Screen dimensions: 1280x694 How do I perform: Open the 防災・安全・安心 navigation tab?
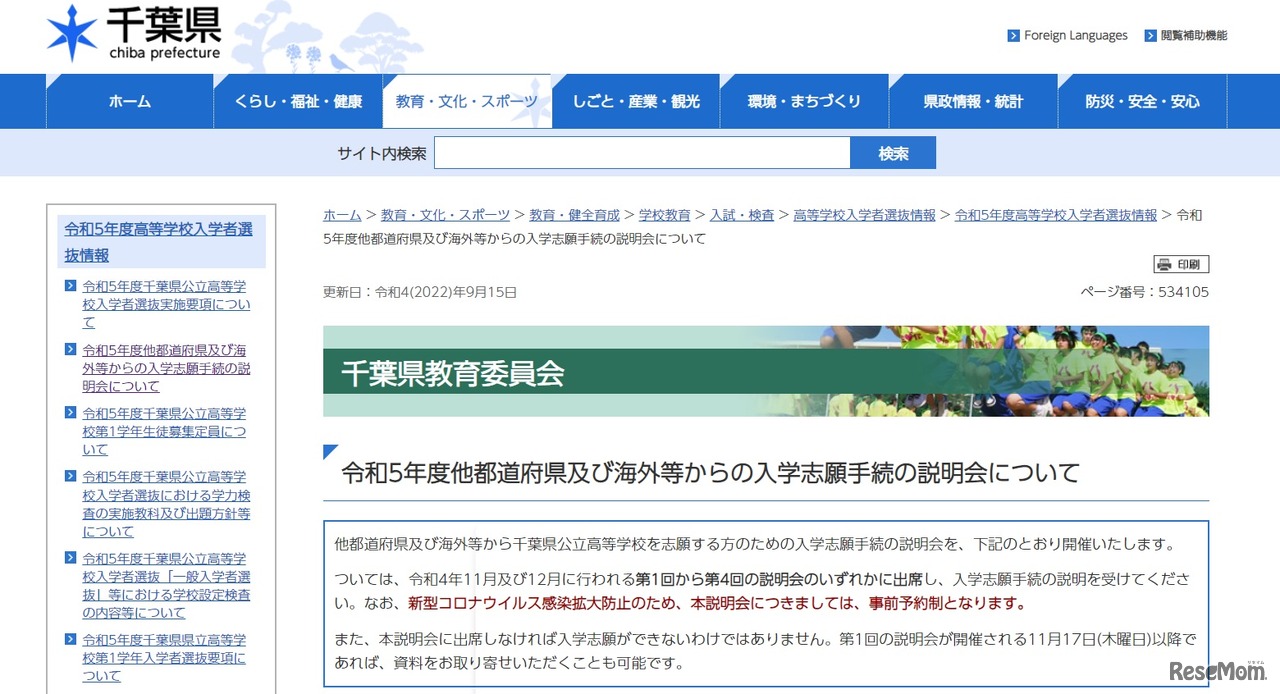[1142, 101]
